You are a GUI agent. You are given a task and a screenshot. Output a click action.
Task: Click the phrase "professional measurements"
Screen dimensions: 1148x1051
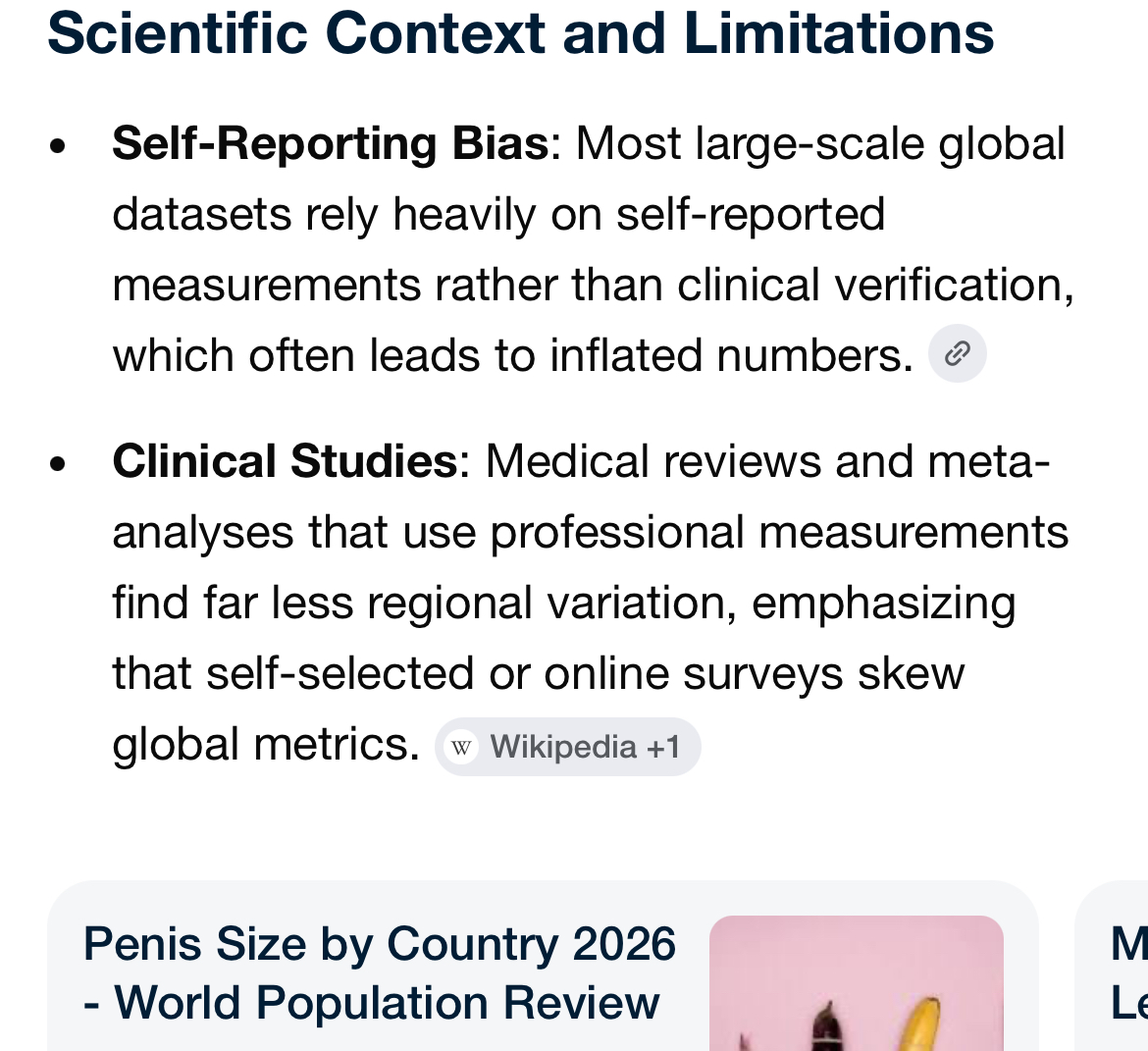click(779, 533)
